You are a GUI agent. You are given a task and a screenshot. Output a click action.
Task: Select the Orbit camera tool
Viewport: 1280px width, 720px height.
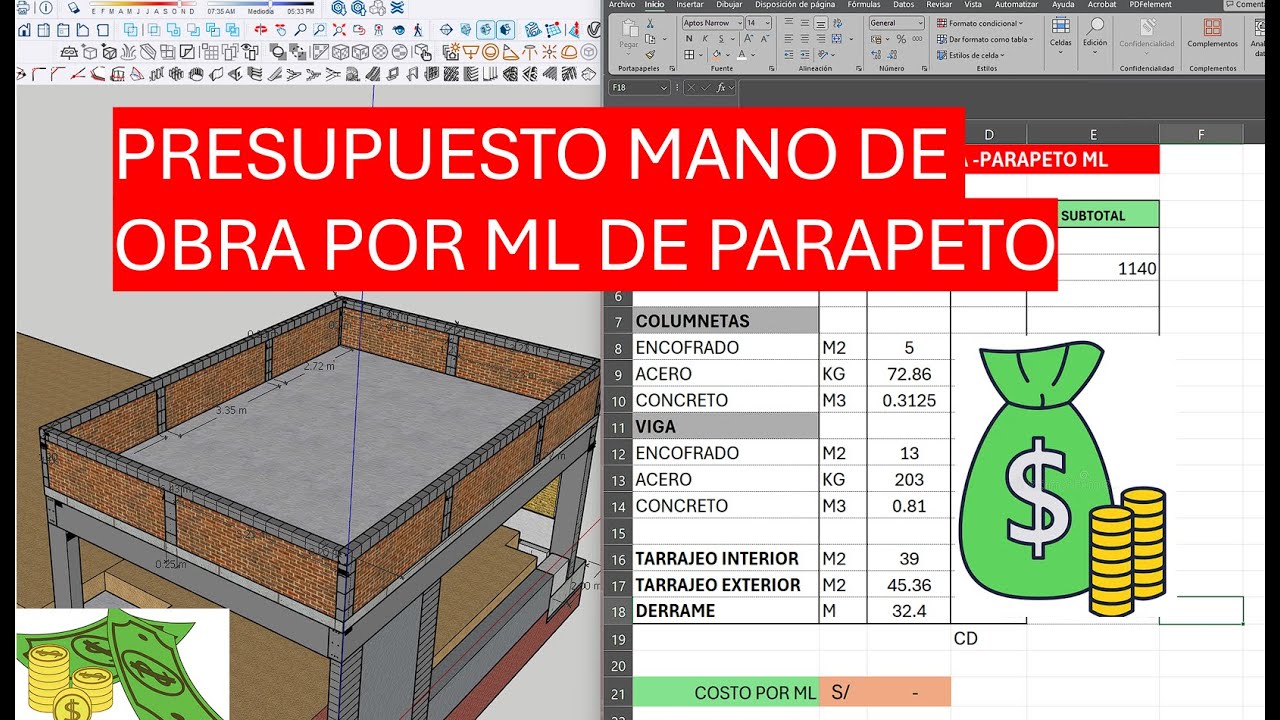point(261,30)
